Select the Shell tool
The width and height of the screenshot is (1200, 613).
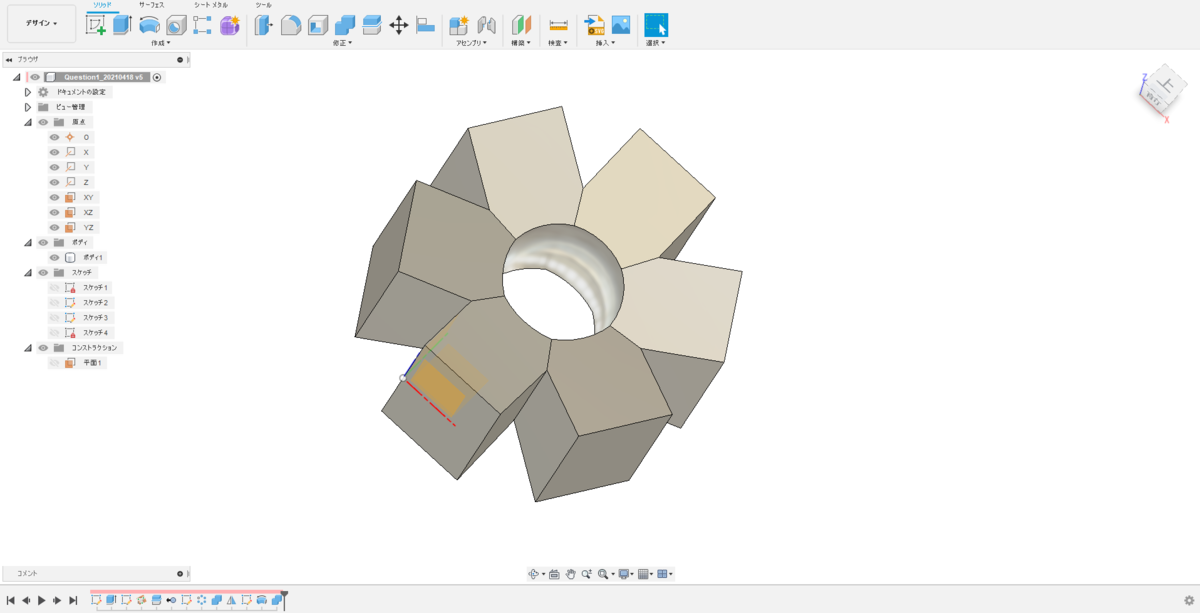click(318, 25)
